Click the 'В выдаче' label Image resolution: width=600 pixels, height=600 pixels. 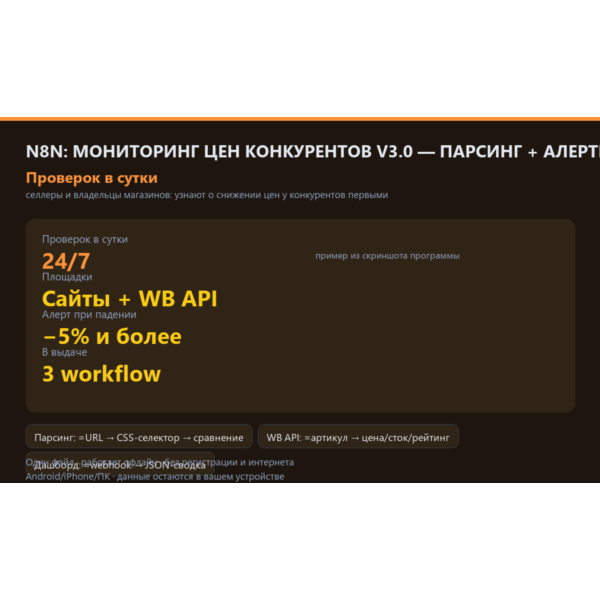tap(64, 352)
